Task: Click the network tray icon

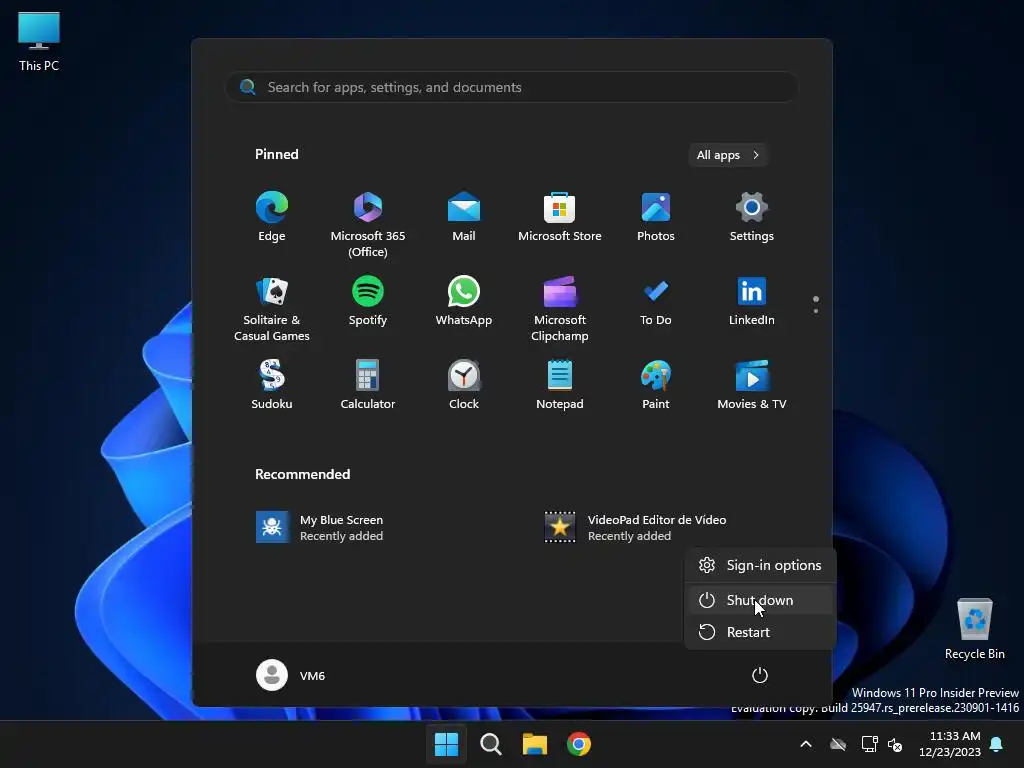Action: click(x=869, y=744)
